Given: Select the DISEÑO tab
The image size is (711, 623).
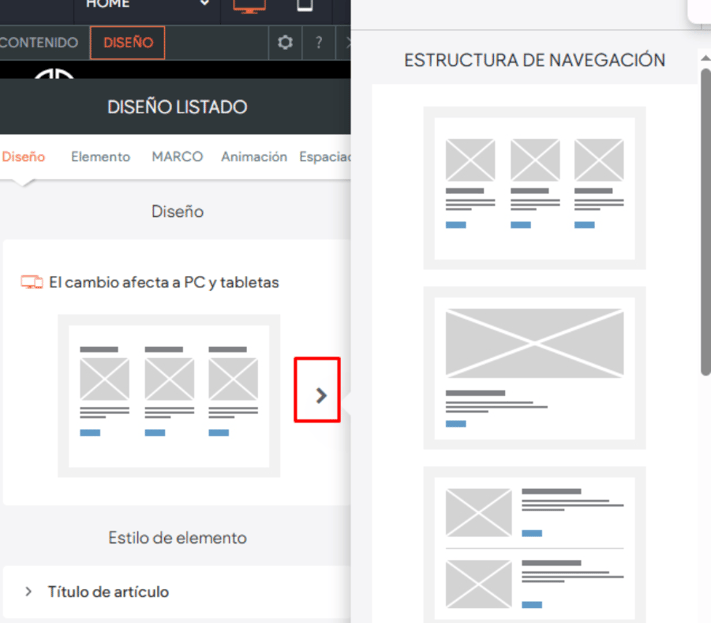Looking at the screenshot, I should coord(128,43).
